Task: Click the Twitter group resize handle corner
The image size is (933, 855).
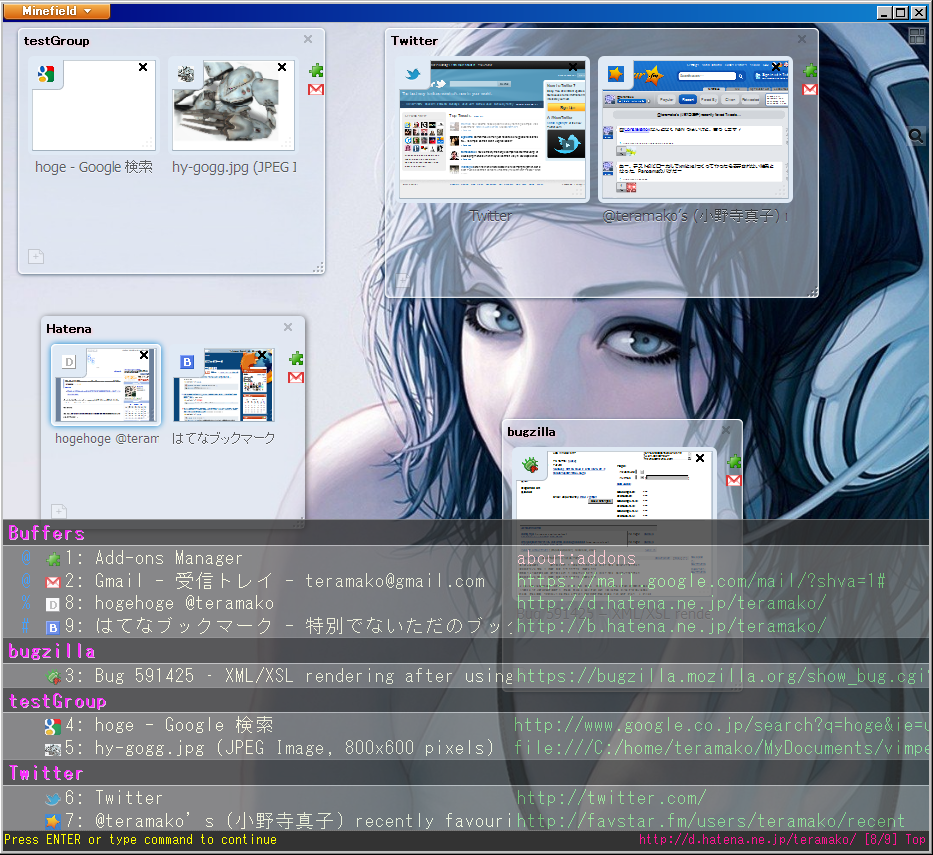Action: tap(813, 292)
